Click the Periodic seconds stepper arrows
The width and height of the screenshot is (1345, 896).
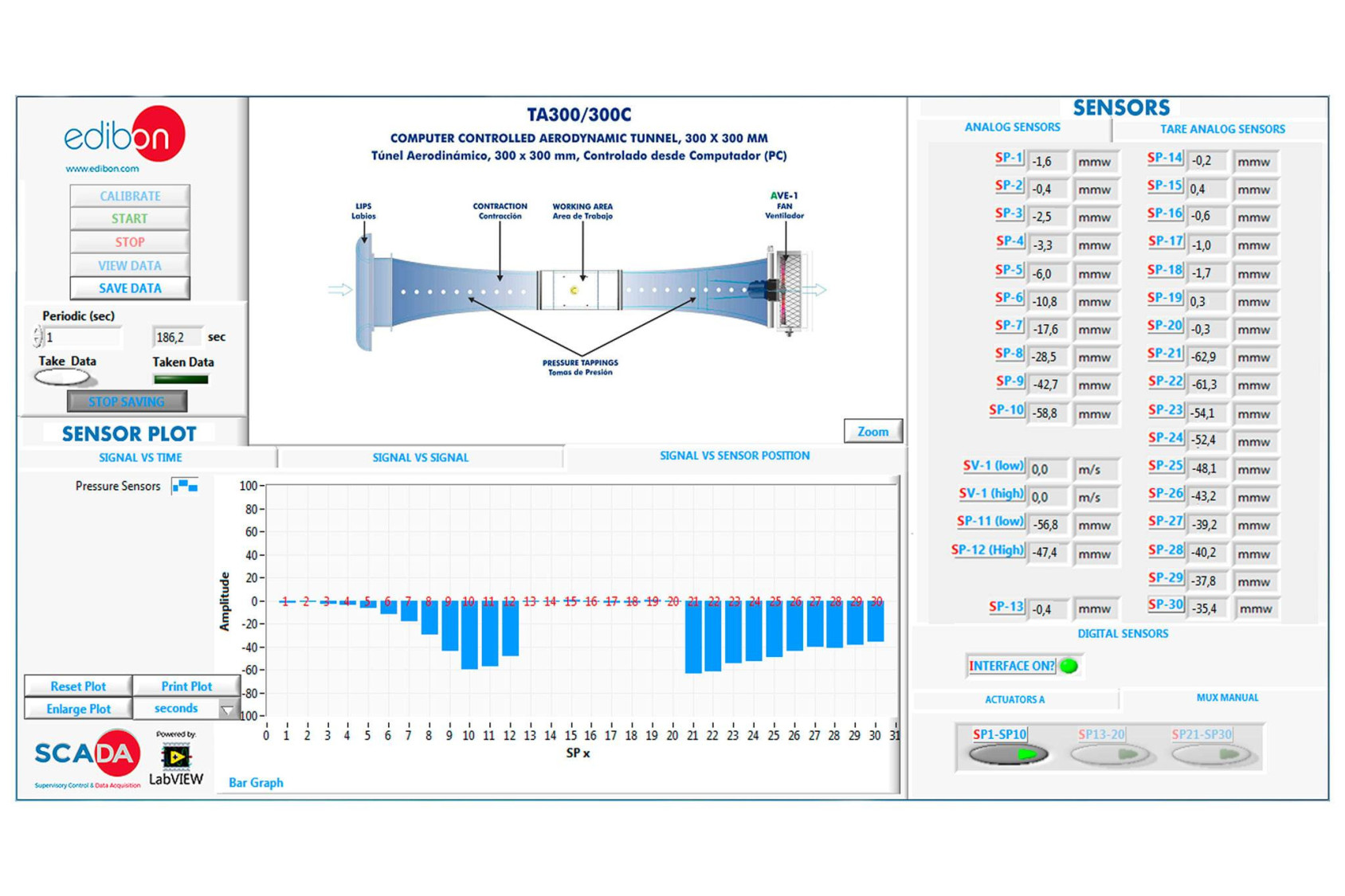[37, 338]
